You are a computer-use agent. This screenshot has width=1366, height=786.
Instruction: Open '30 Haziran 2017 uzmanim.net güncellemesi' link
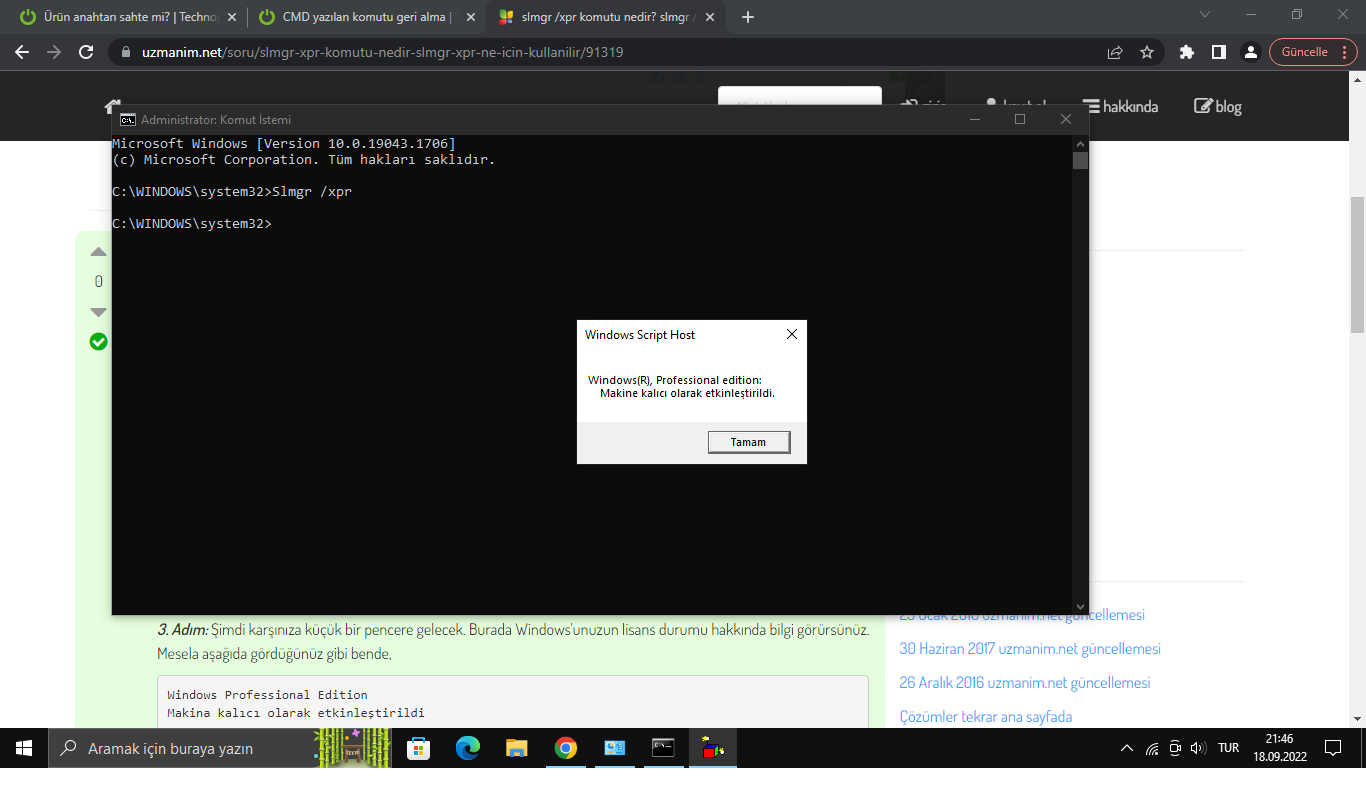1030,649
